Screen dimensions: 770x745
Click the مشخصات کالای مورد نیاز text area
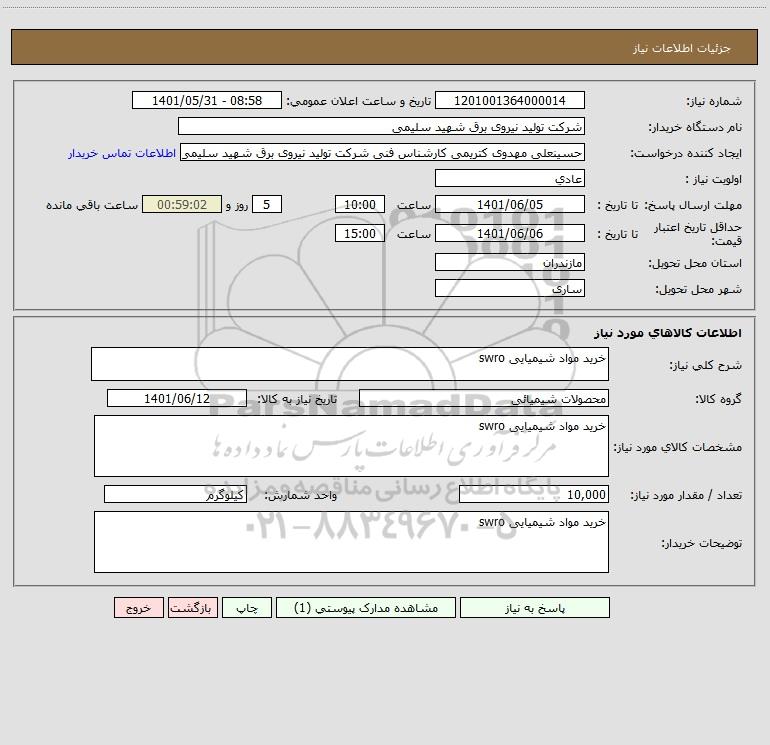(351, 446)
